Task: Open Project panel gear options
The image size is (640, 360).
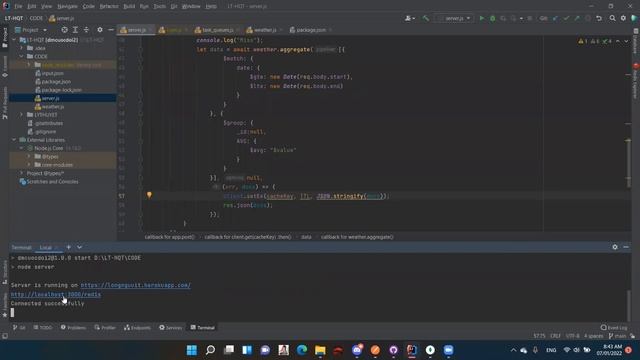Action: point(100,30)
